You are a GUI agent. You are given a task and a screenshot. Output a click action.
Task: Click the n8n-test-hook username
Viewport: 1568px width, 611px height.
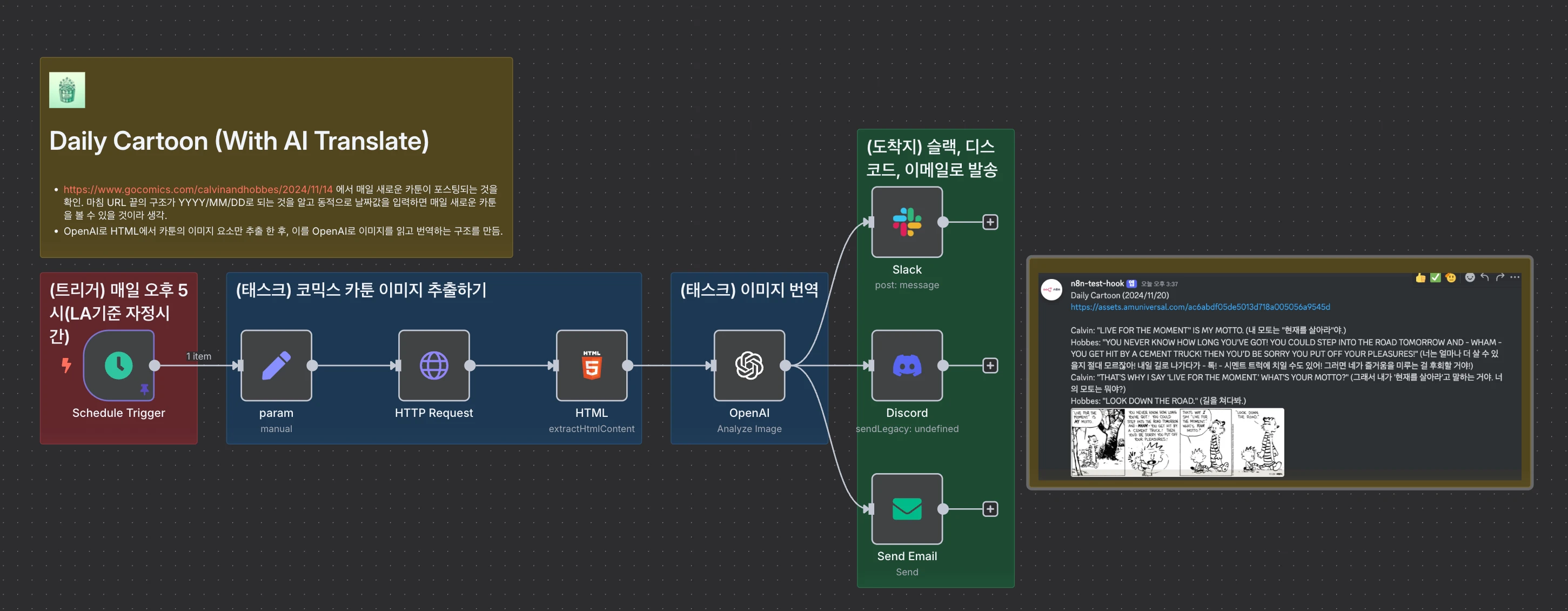click(x=1097, y=283)
